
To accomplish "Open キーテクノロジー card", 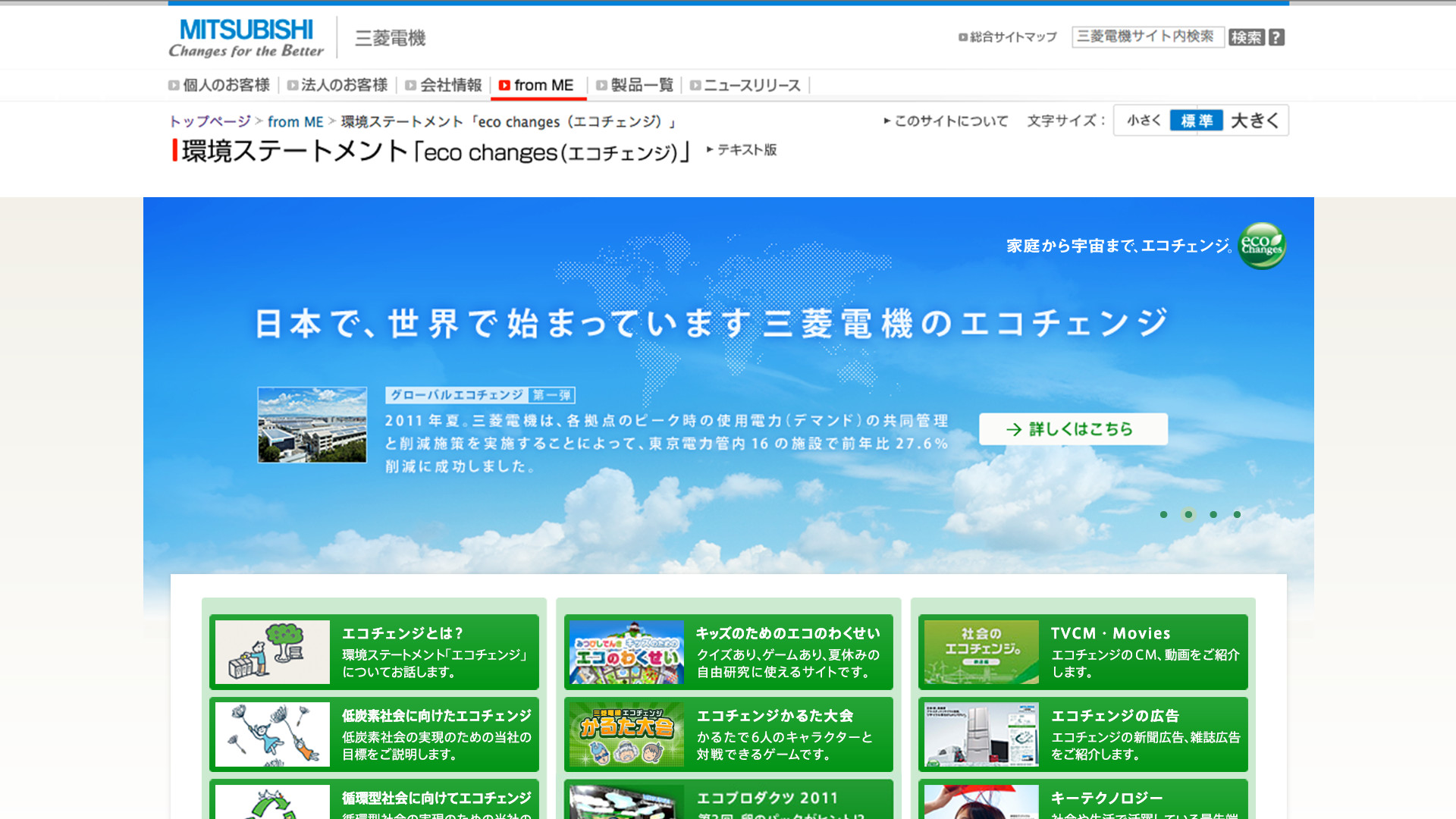I will (x=1083, y=799).
